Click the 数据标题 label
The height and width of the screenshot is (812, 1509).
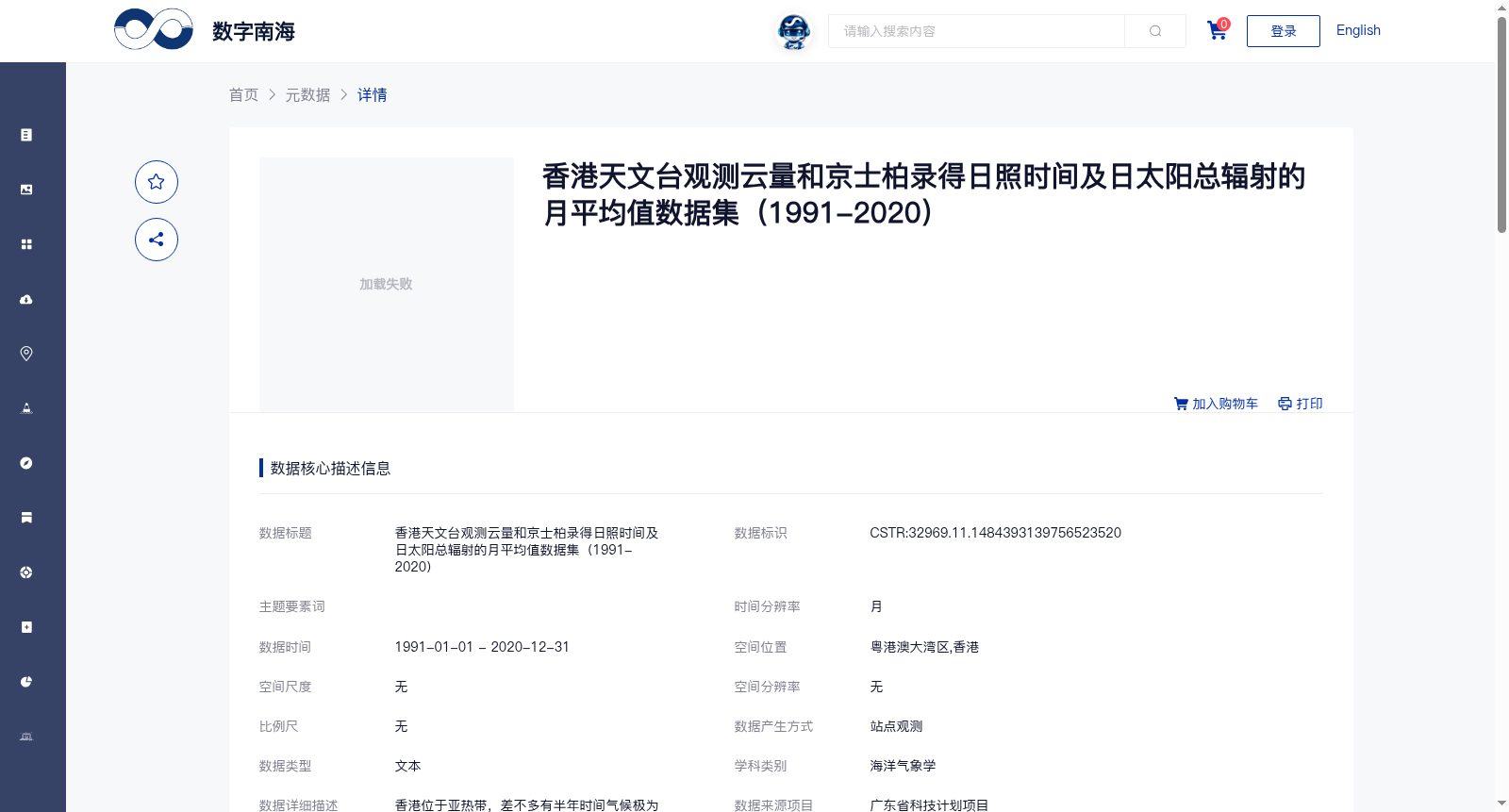coord(285,533)
